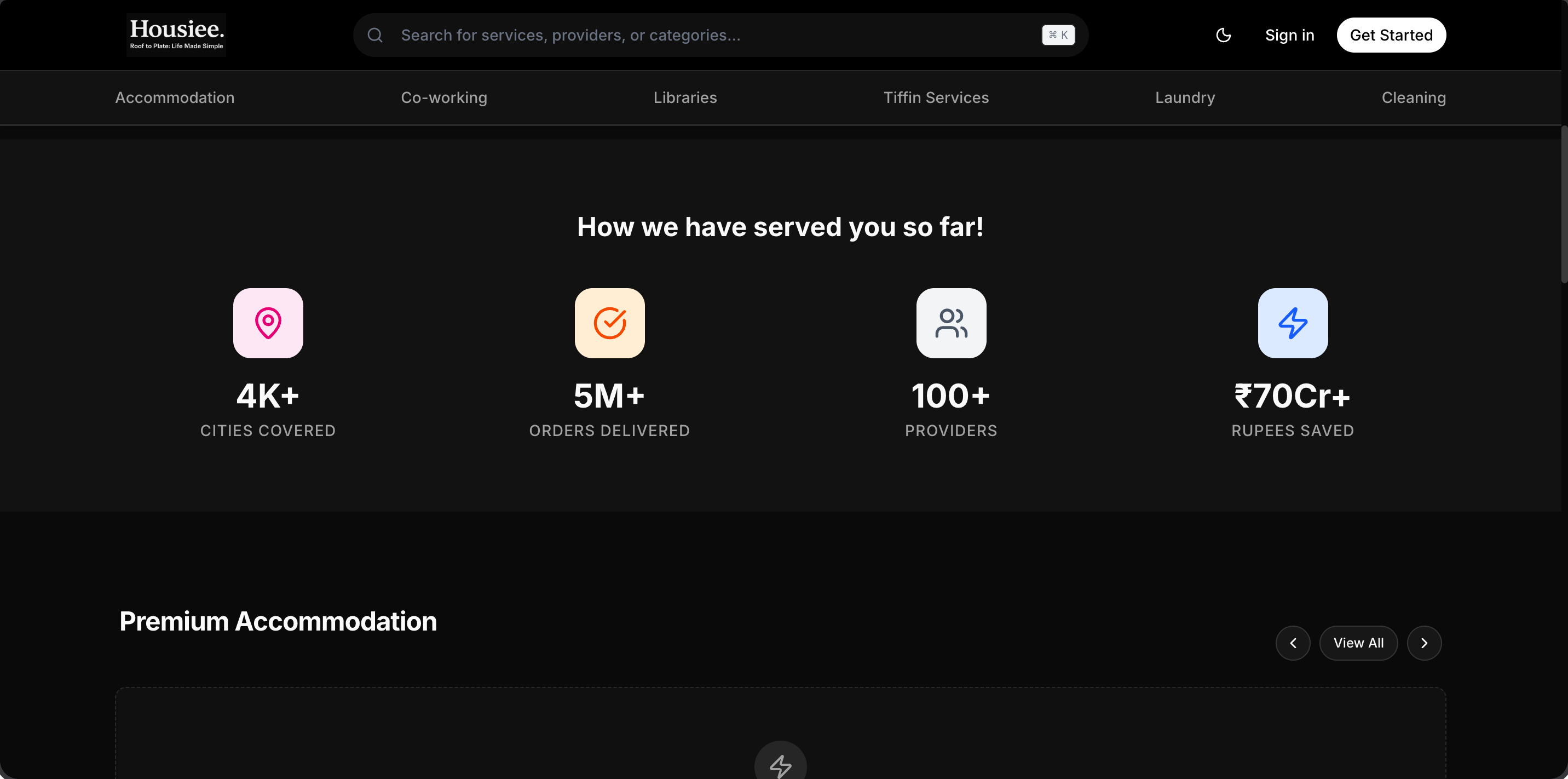
Task: Open the Accommodation category
Action: point(175,98)
